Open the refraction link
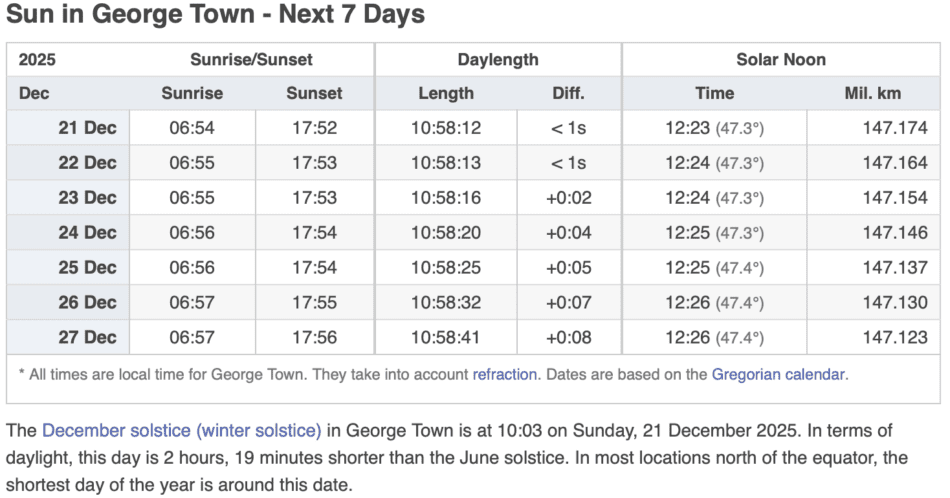The width and height of the screenshot is (950, 498). pyautogui.click(x=505, y=375)
